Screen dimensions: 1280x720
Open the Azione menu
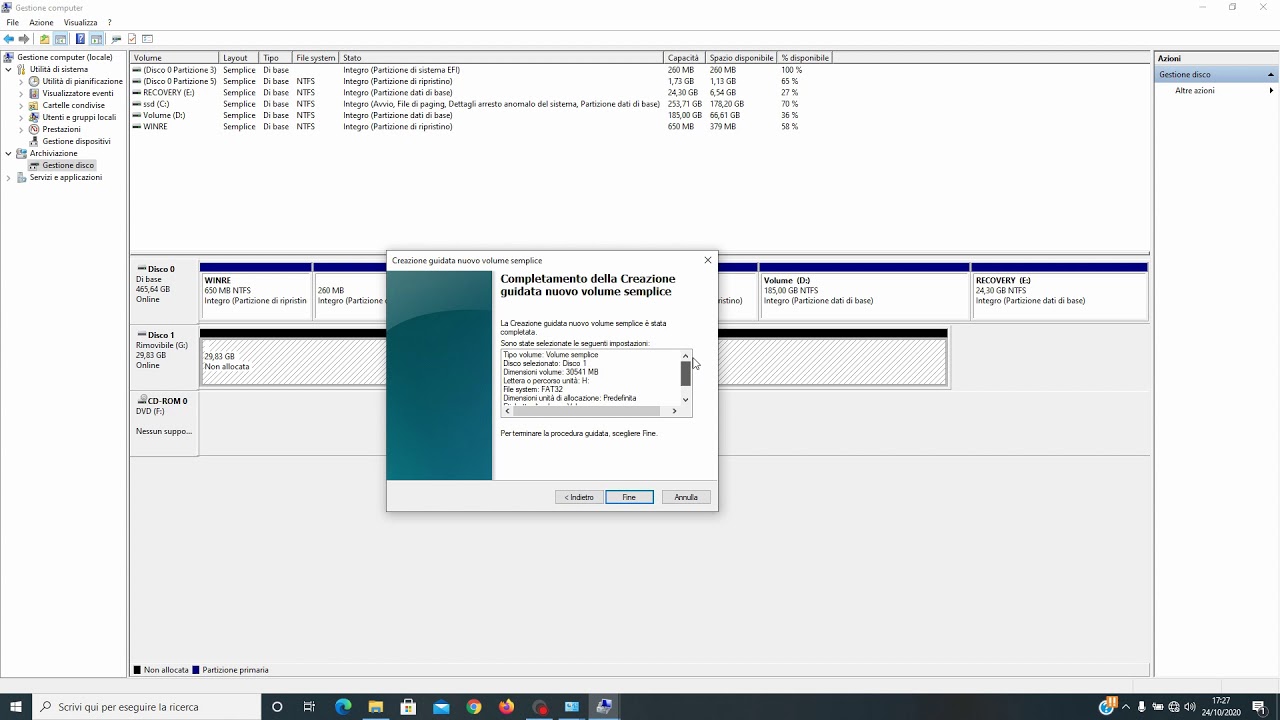coord(41,22)
